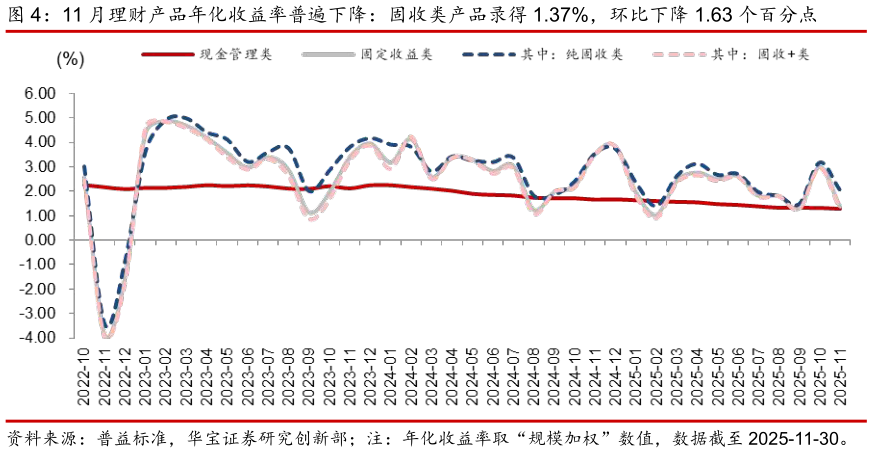Click x-axis label 2025-02
Screen dimensions: 872x453
pos(658,377)
